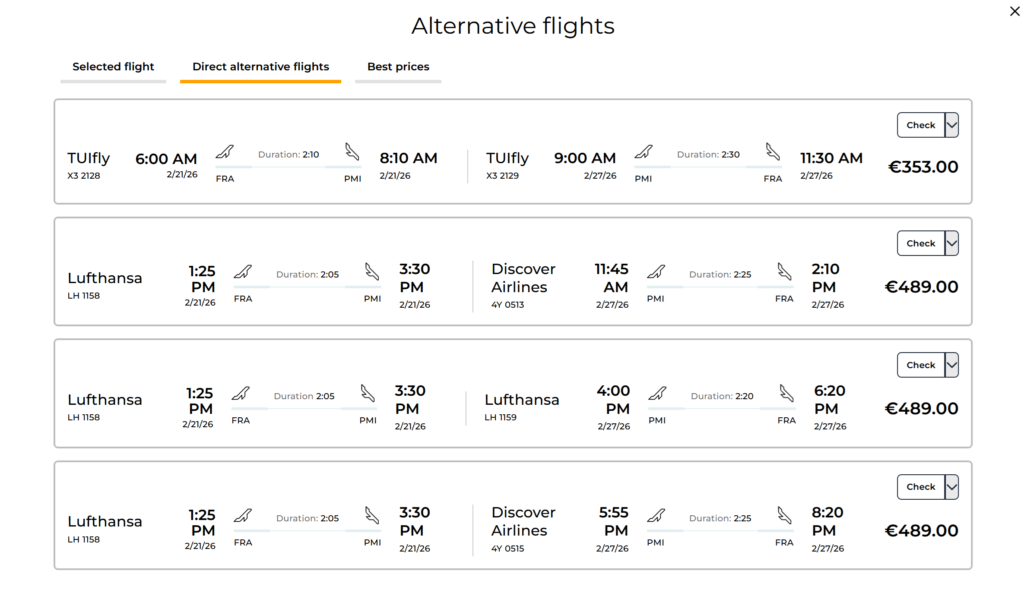Open the Best prices tab
1024x599 pixels.
398,67
